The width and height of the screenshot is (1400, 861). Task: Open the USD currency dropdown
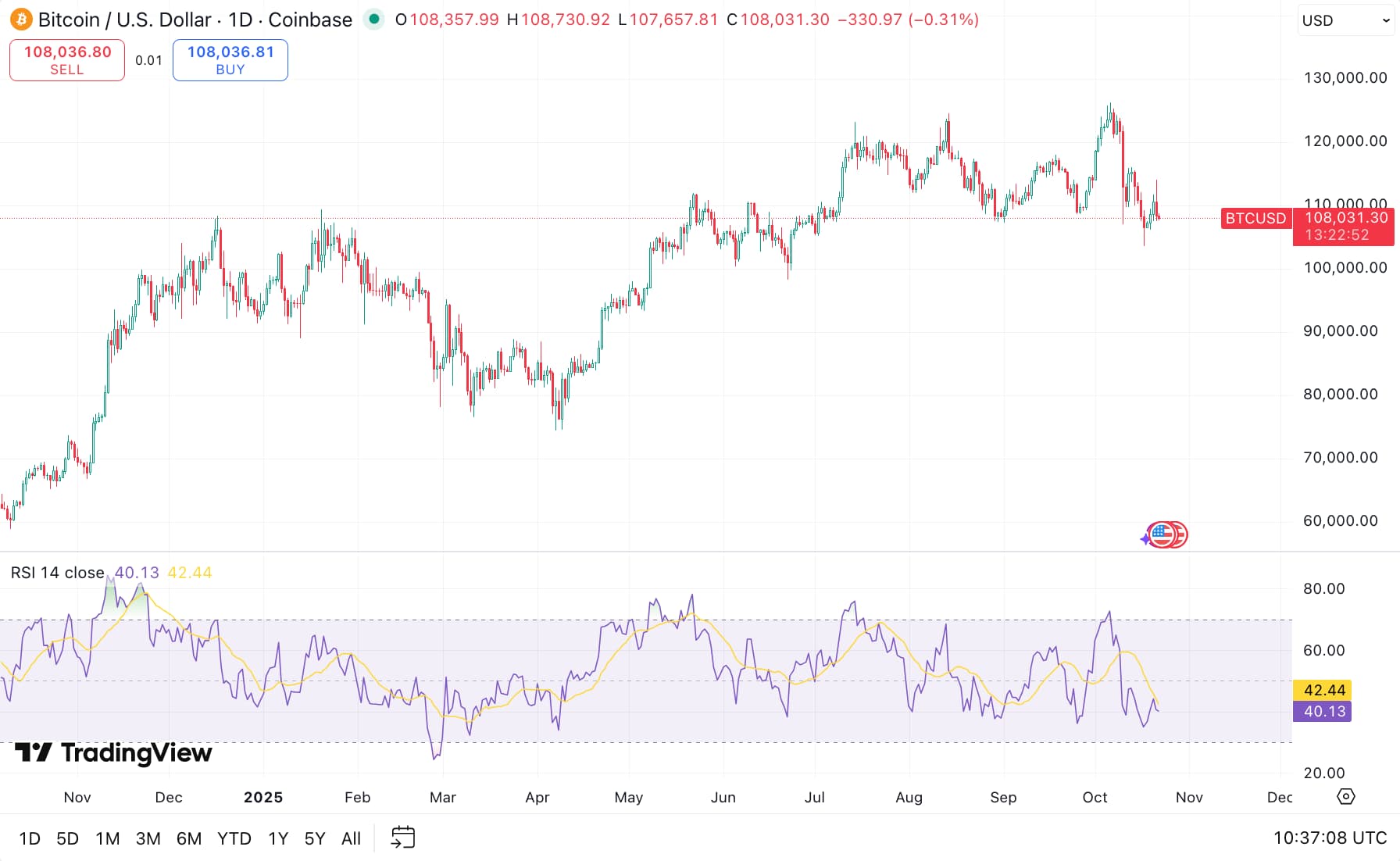[1346, 20]
